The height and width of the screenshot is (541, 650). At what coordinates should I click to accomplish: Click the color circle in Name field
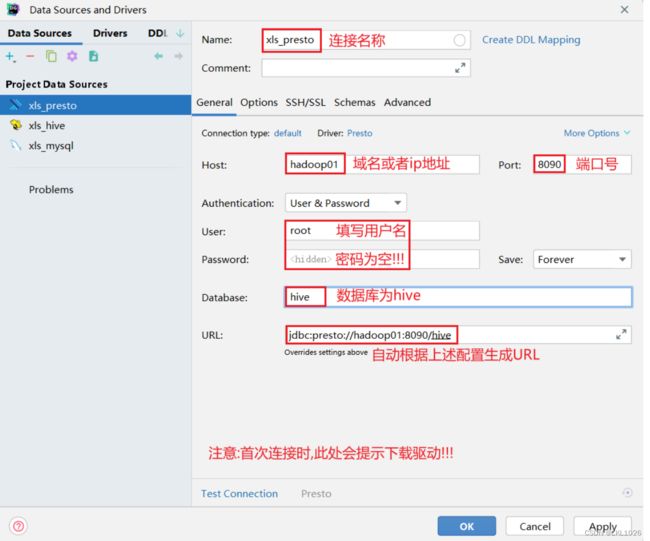click(x=460, y=40)
